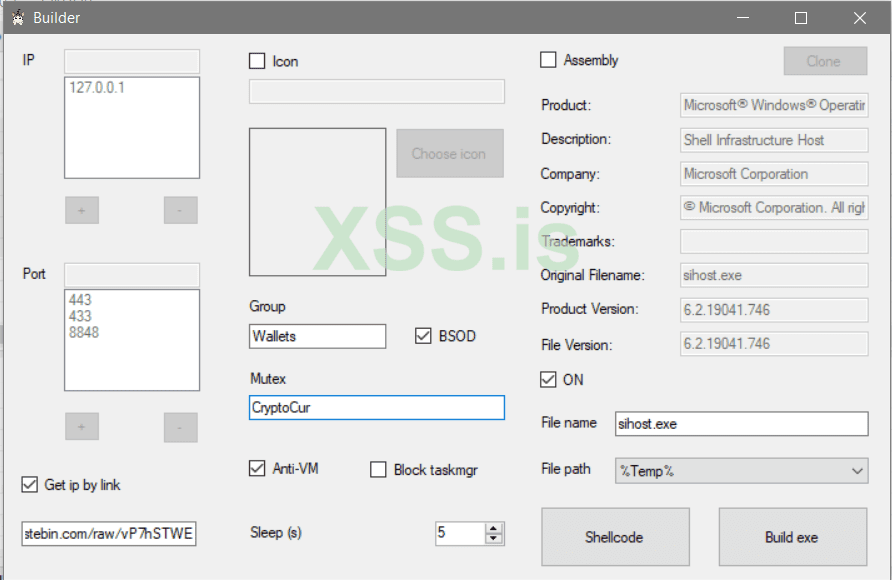Click the Shellcode button
Viewport: 892px width, 580px height.
pyautogui.click(x=615, y=537)
